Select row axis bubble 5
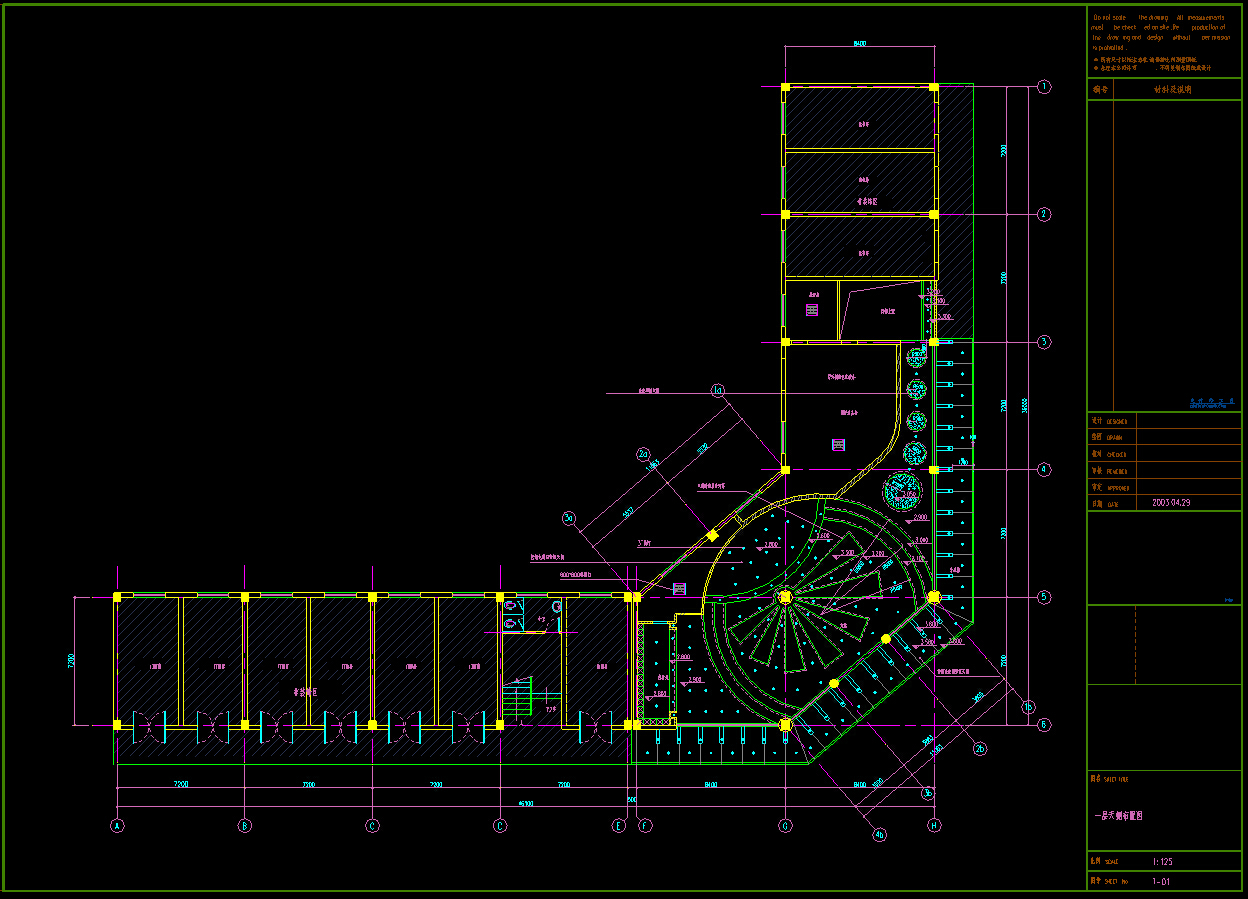The height and width of the screenshot is (899, 1248). coord(1044,597)
